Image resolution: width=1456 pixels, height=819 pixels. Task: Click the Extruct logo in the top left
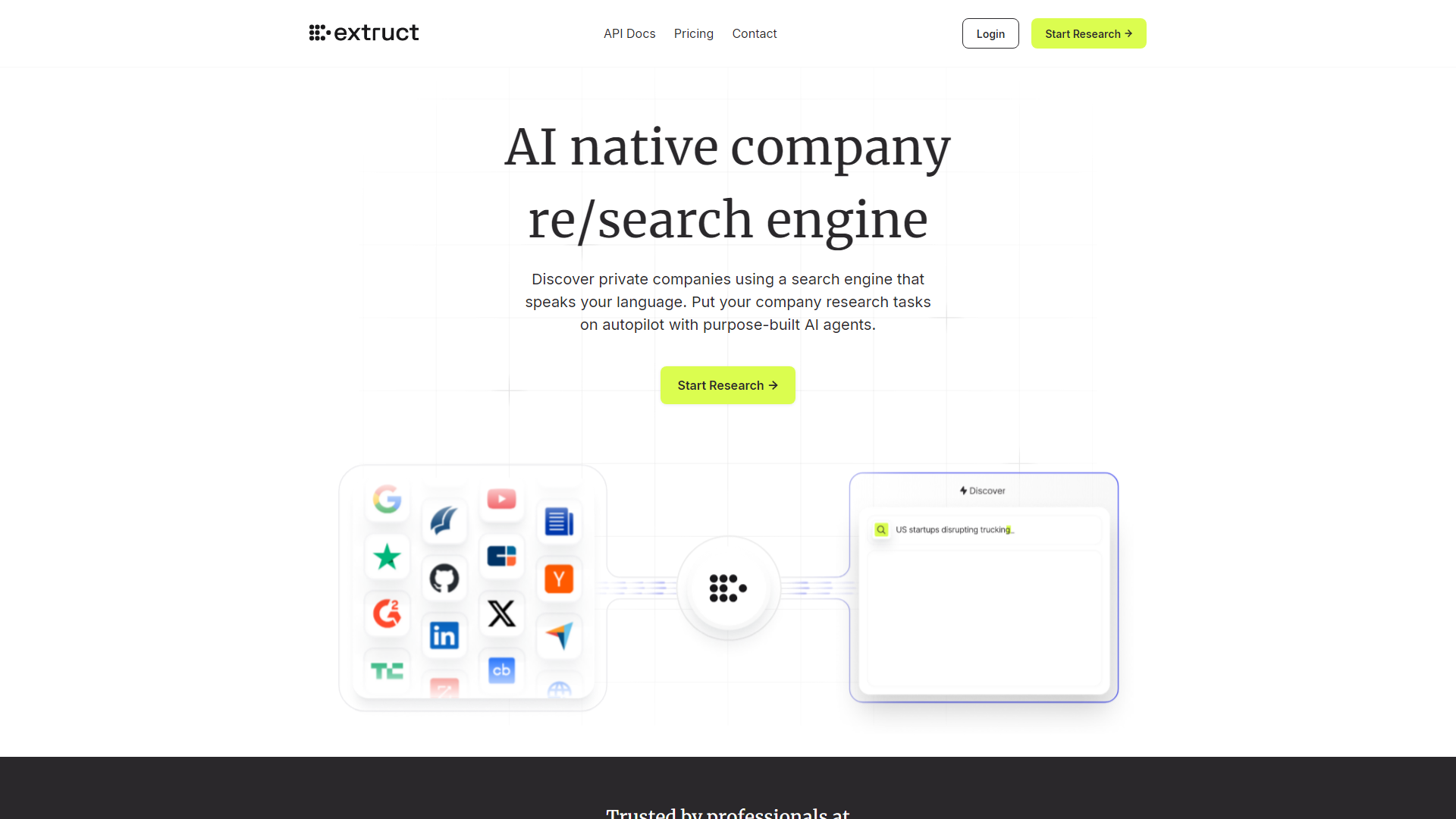(x=364, y=33)
